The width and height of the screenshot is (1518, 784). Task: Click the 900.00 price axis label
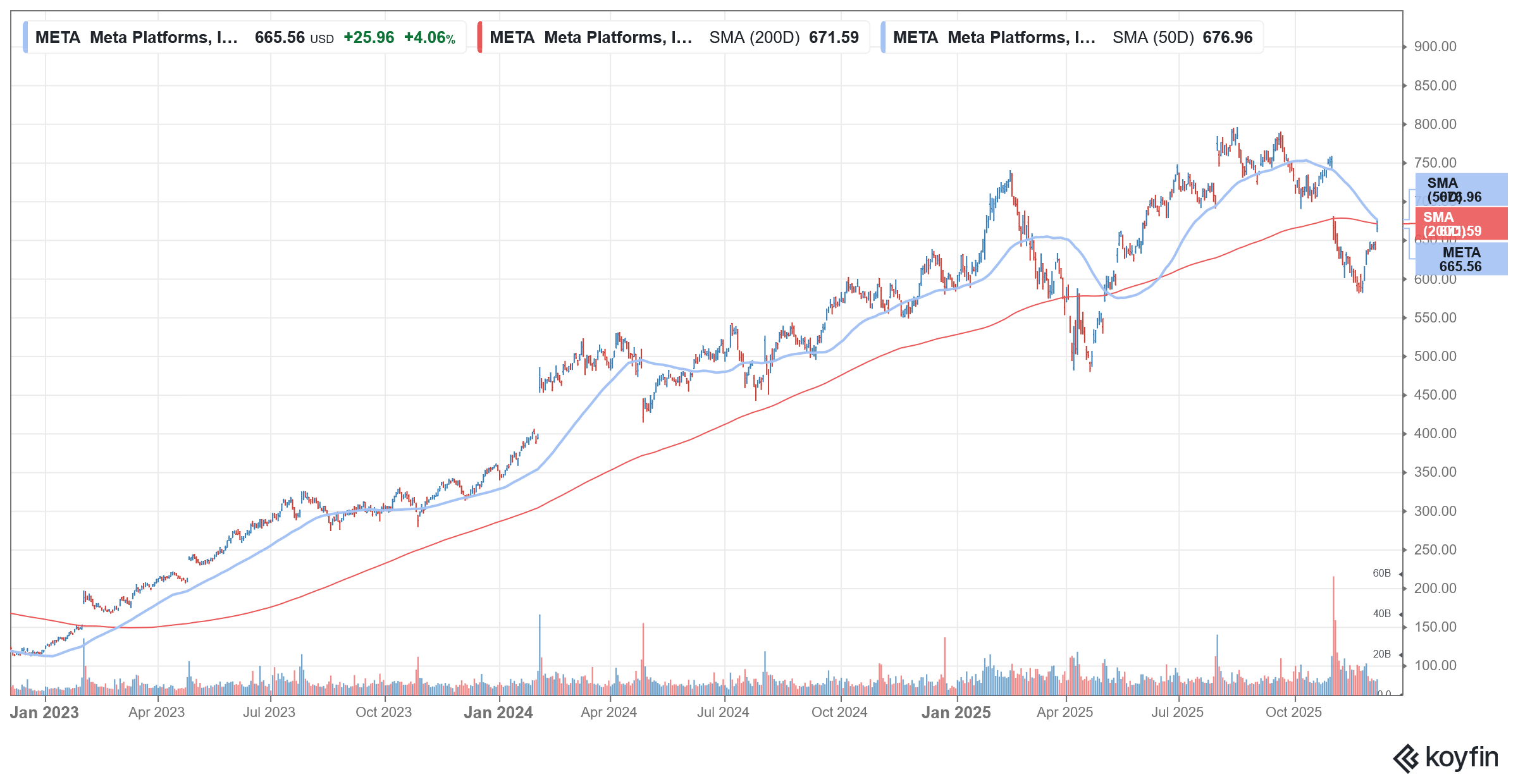tap(1435, 47)
